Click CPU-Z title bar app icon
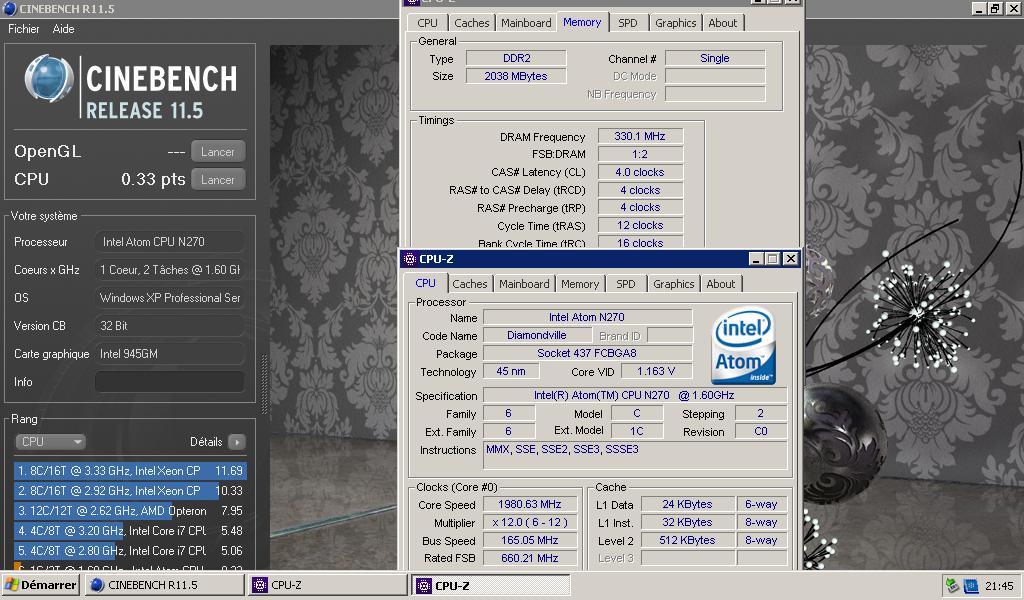The image size is (1024, 600). point(410,259)
